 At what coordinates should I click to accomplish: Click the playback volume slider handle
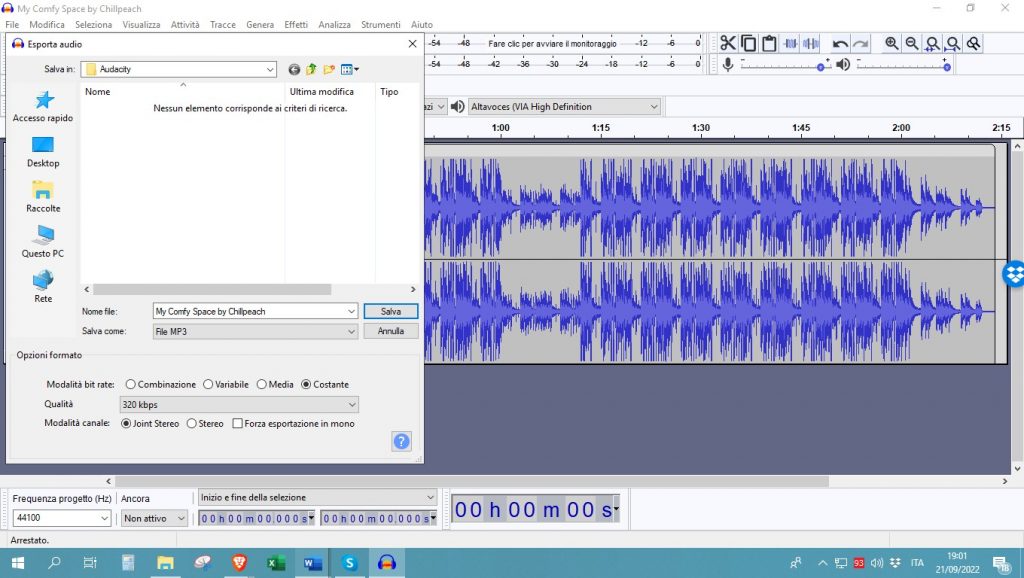946,67
